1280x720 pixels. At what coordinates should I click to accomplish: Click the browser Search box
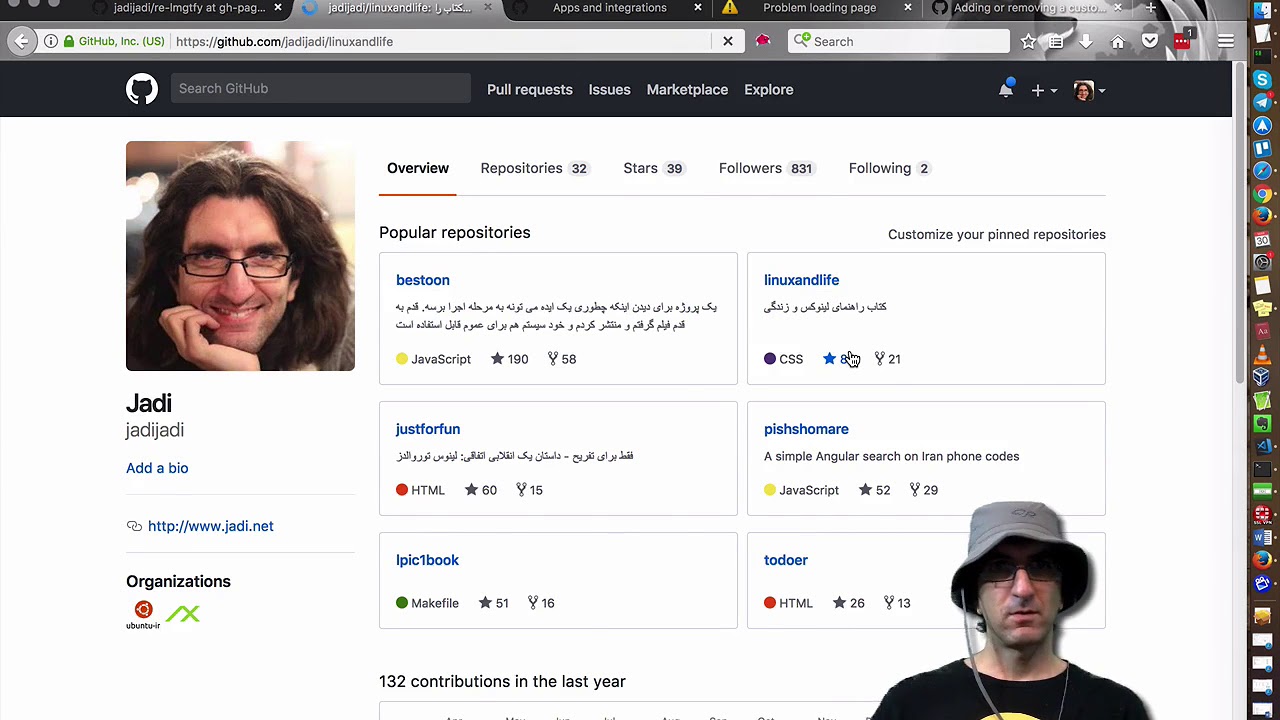[899, 41]
